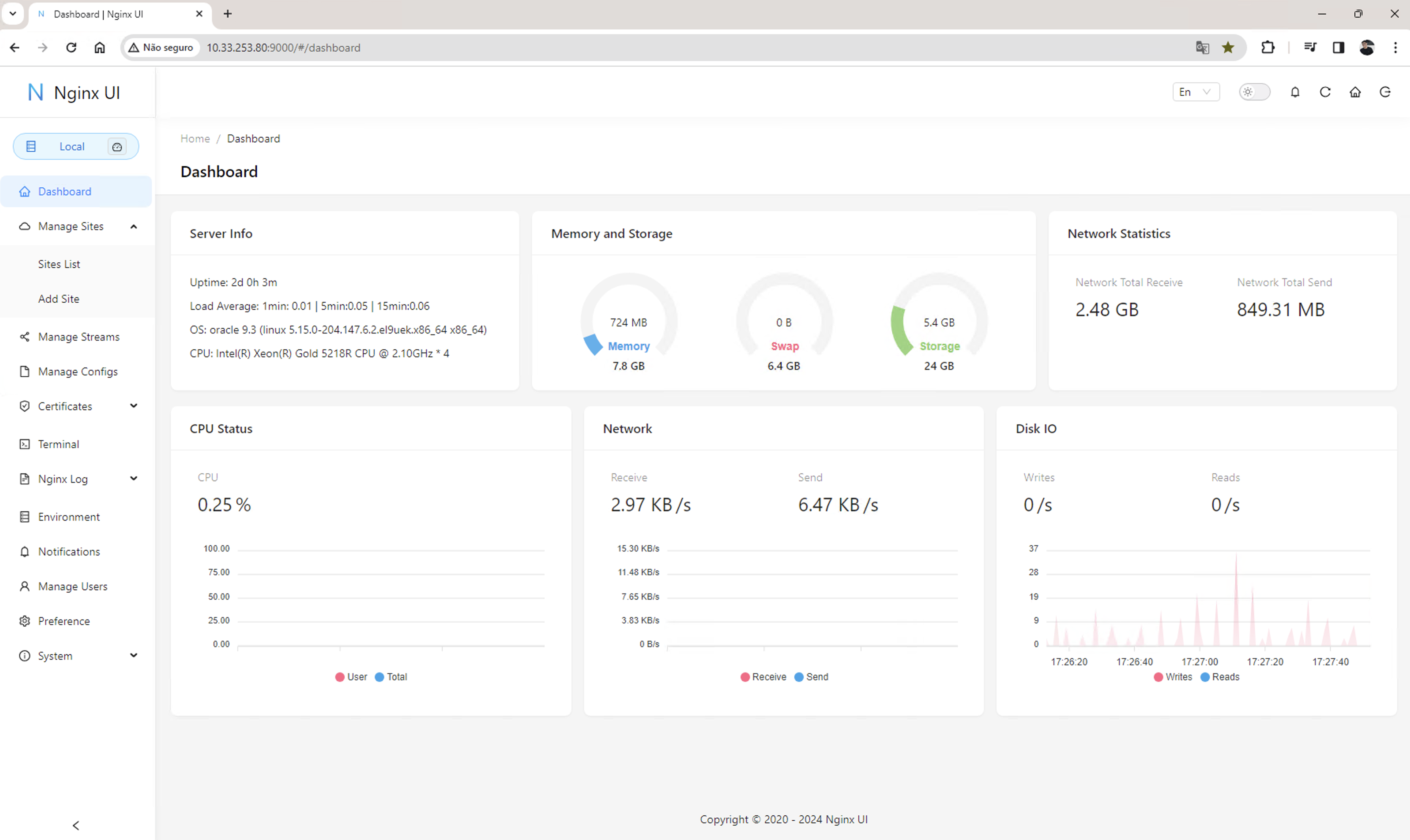1410x840 pixels.
Task: Open the Local environment selector
Action: 76,147
